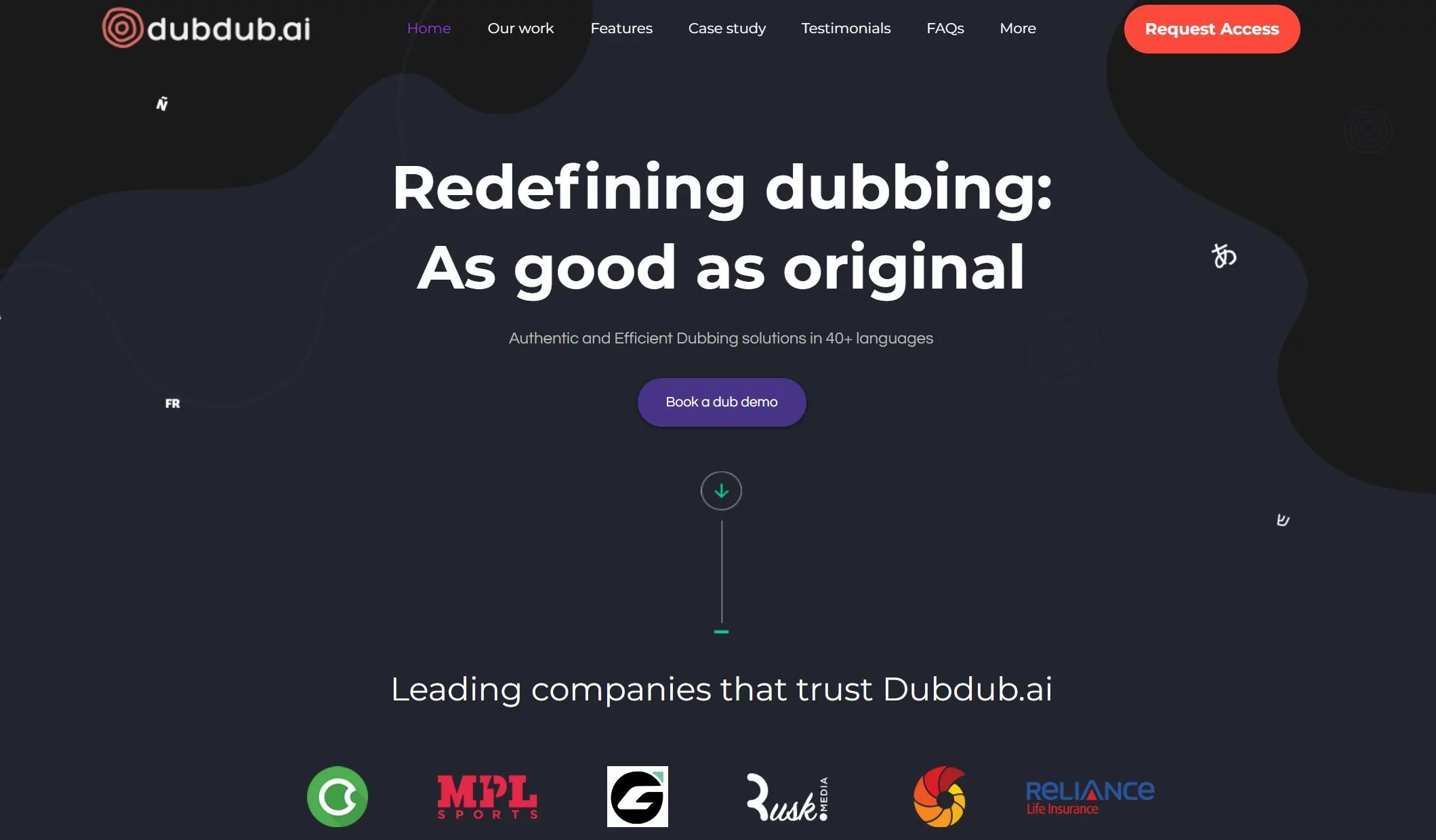Select the Home menu item
This screenshot has height=840, width=1436.
click(x=429, y=28)
